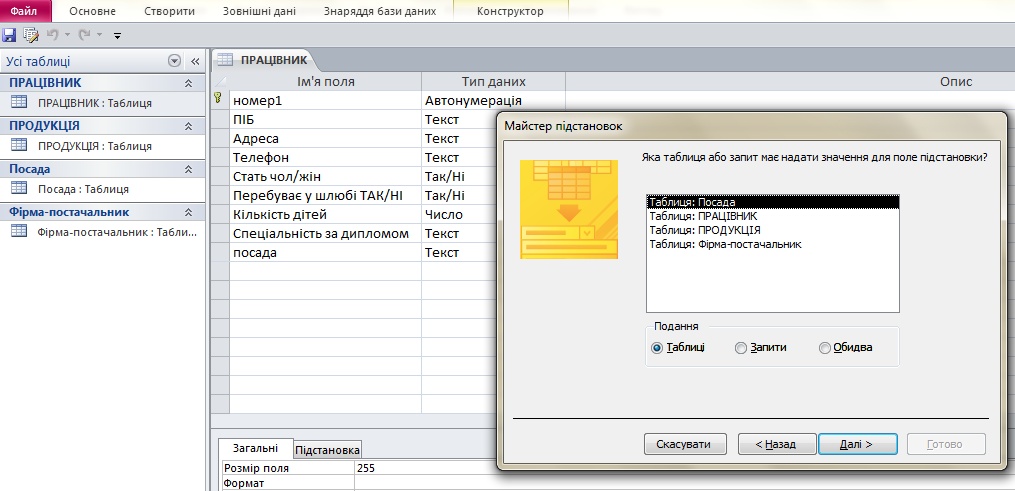Click the lookup wizard illustration image

569,210
